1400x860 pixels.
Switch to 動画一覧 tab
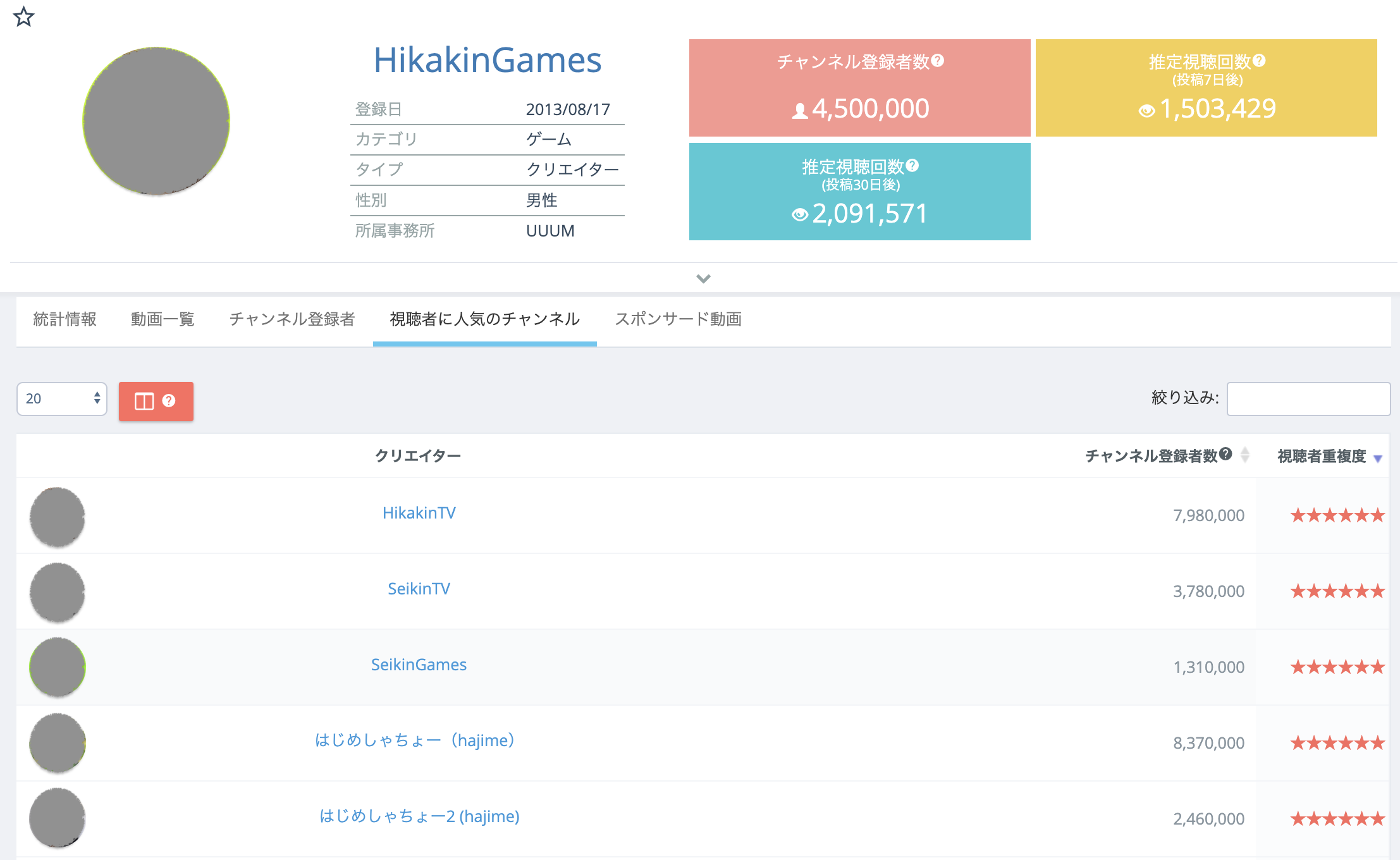pos(163,319)
